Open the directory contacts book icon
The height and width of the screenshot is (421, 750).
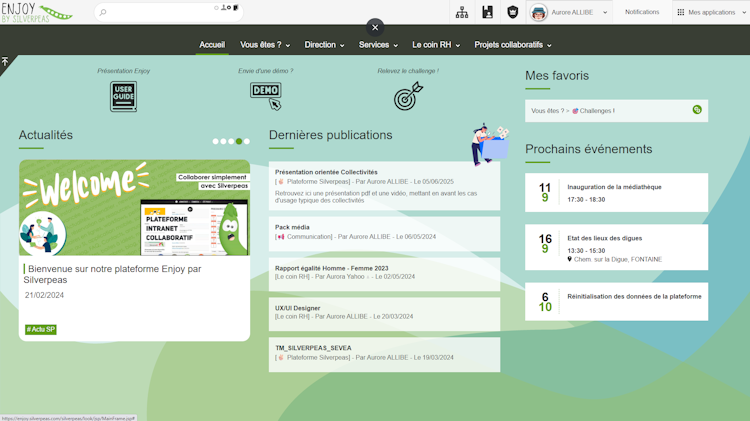(x=487, y=12)
